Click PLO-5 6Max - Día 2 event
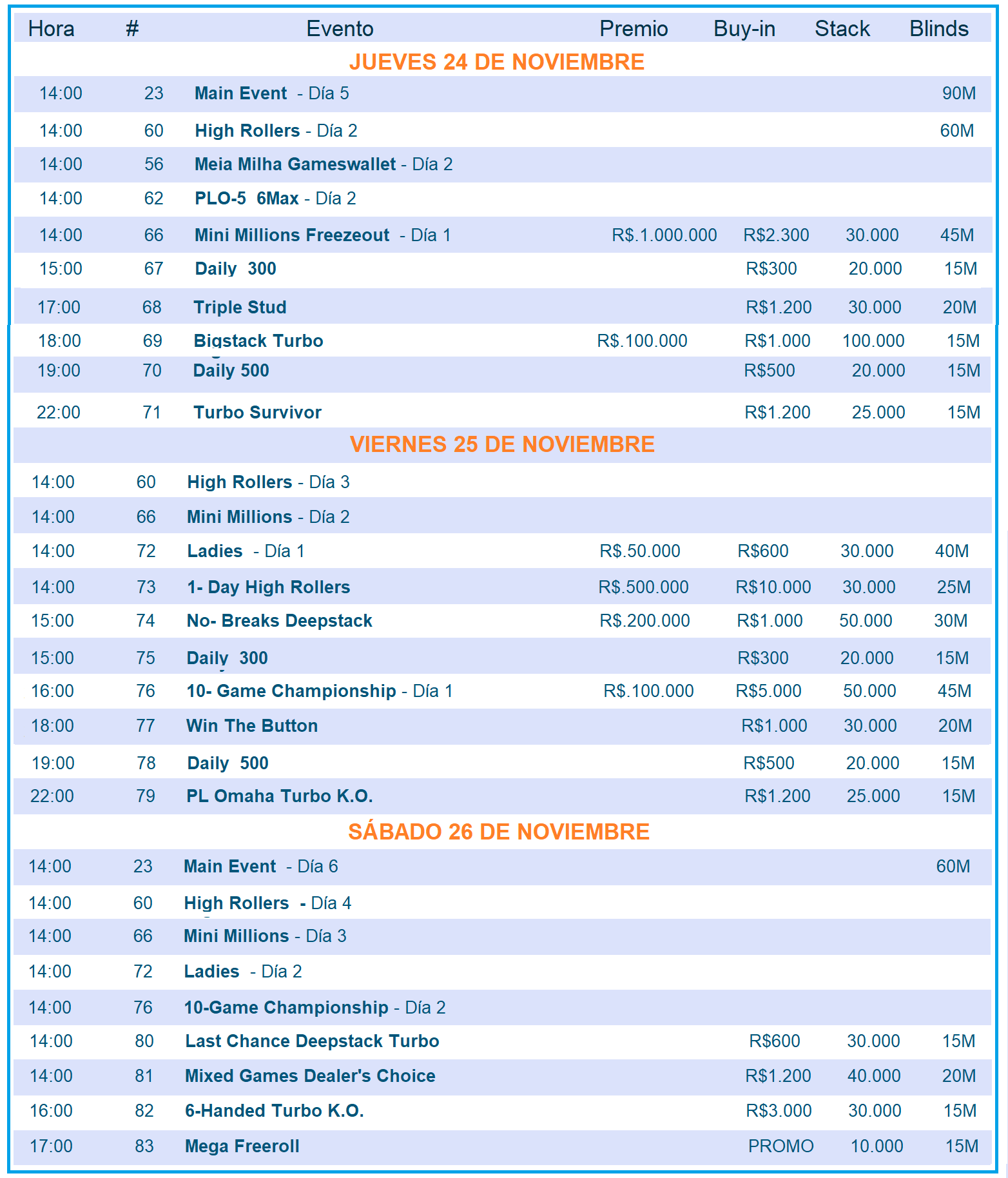The height and width of the screenshot is (1178, 1008). click(275, 199)
